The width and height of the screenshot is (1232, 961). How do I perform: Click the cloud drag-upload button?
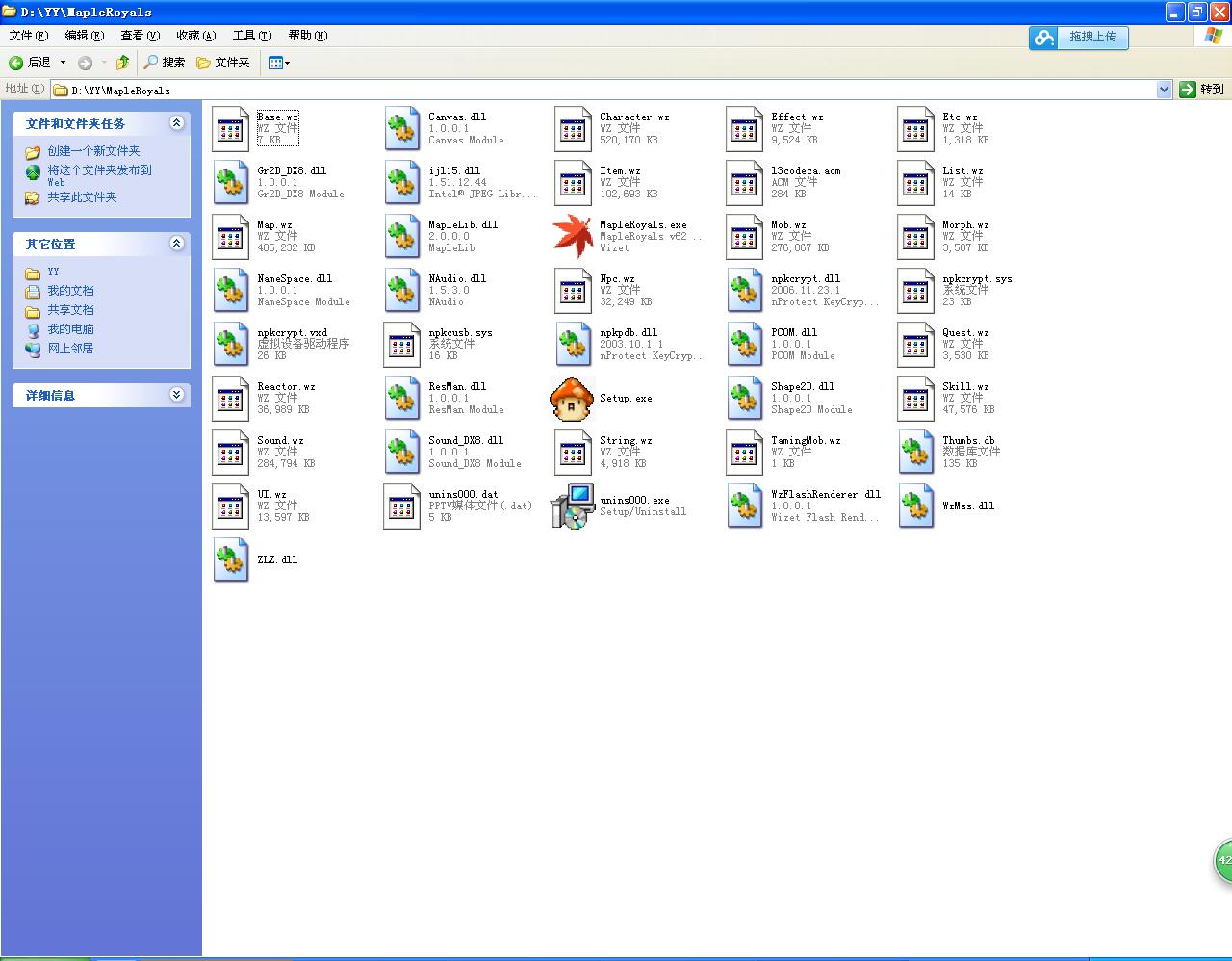[1078, 38]
